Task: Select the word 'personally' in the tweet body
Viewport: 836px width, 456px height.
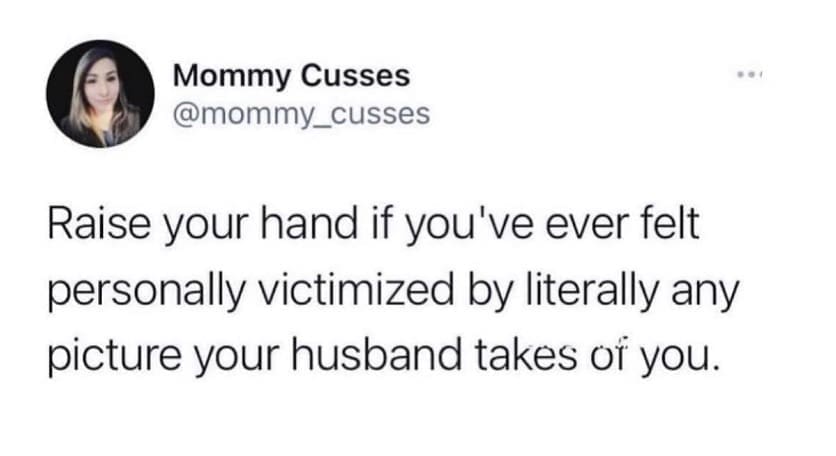Action: 146,294
